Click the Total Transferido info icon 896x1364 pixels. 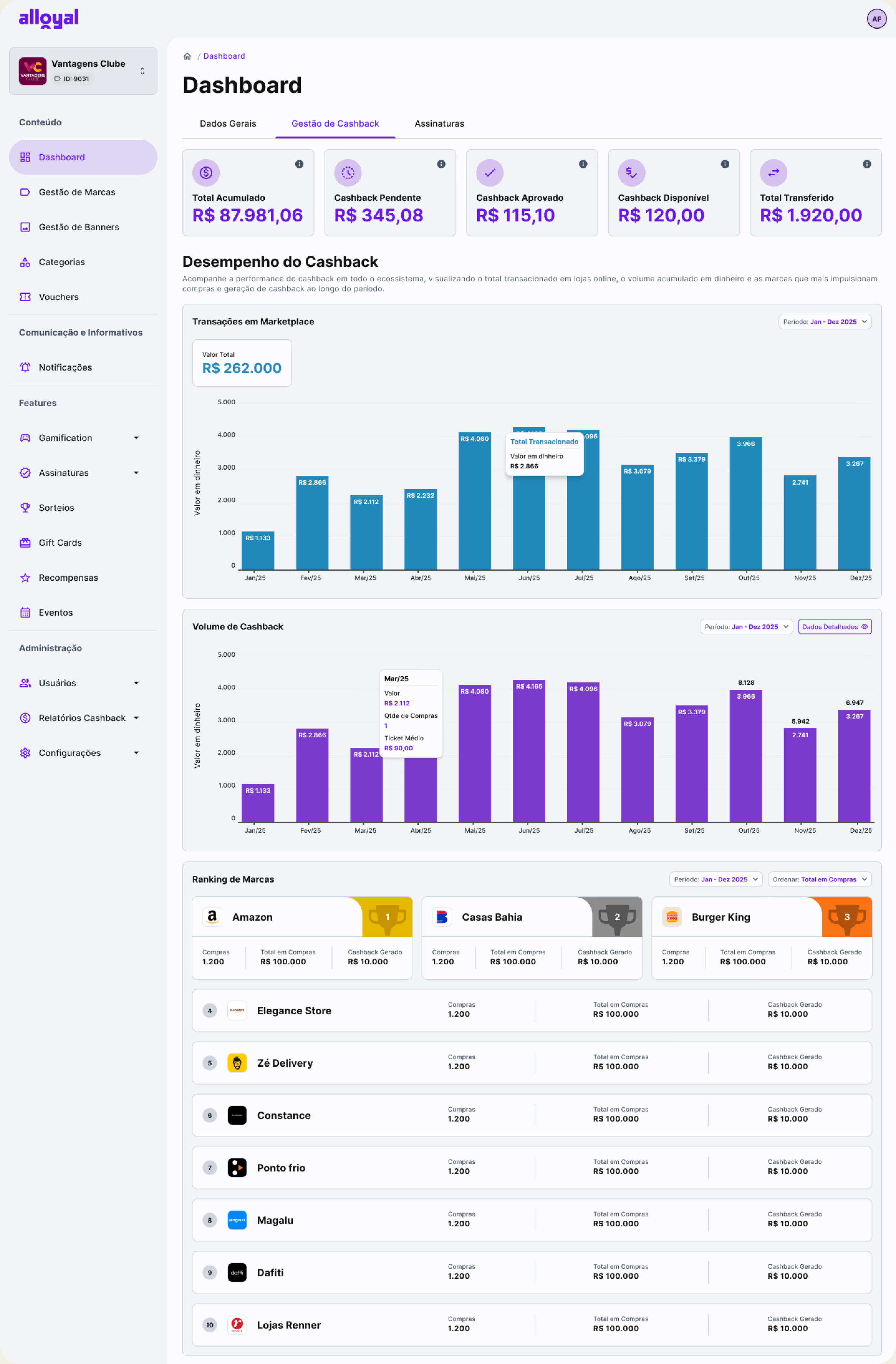click(x=867, y=164)
